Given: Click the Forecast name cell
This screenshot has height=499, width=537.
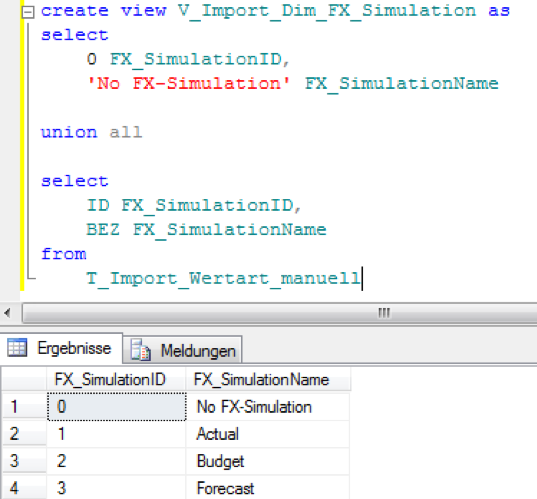Looking at the screenshot, I should tap(267, 487).
